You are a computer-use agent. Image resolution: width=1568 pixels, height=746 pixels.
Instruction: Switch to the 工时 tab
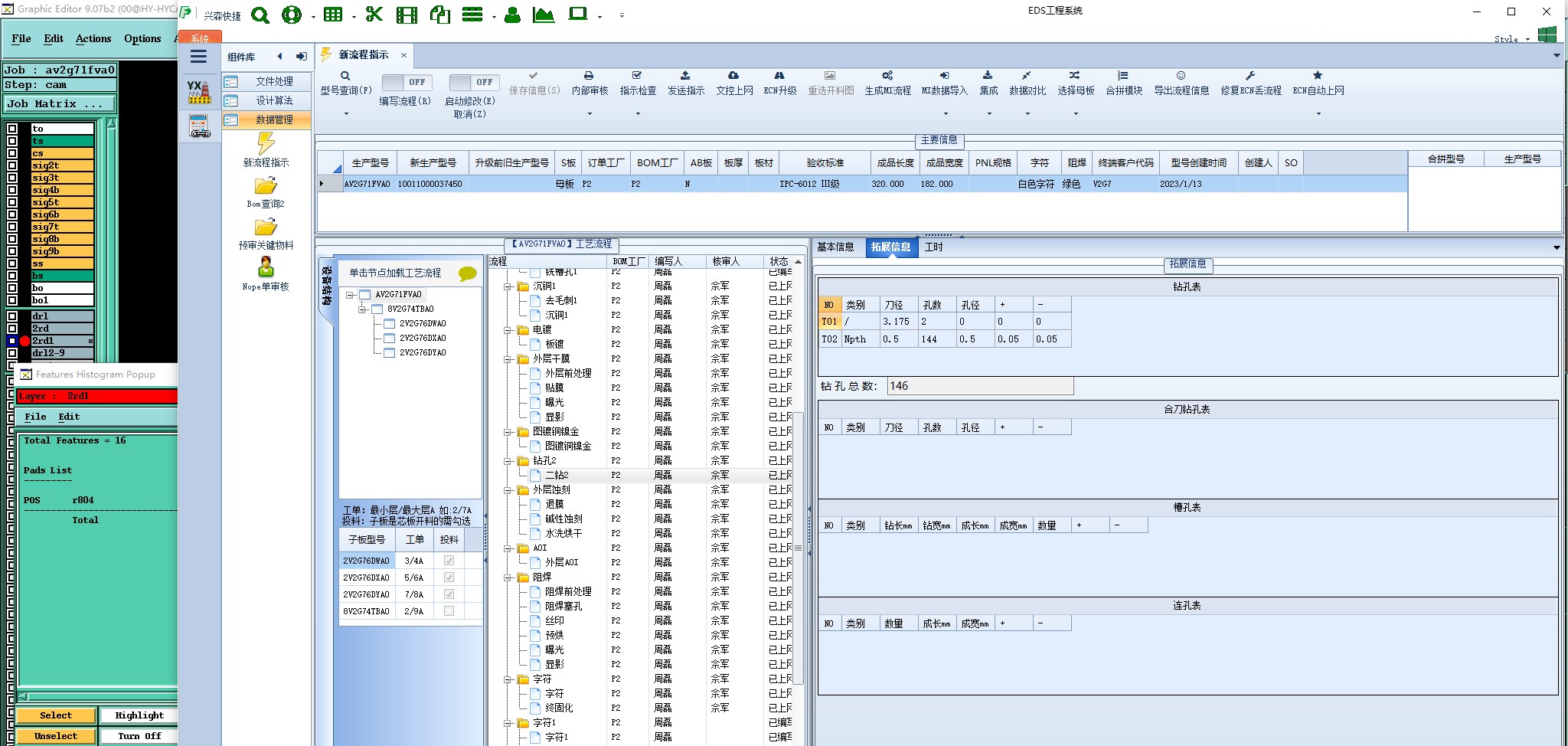tap(934, 247)
